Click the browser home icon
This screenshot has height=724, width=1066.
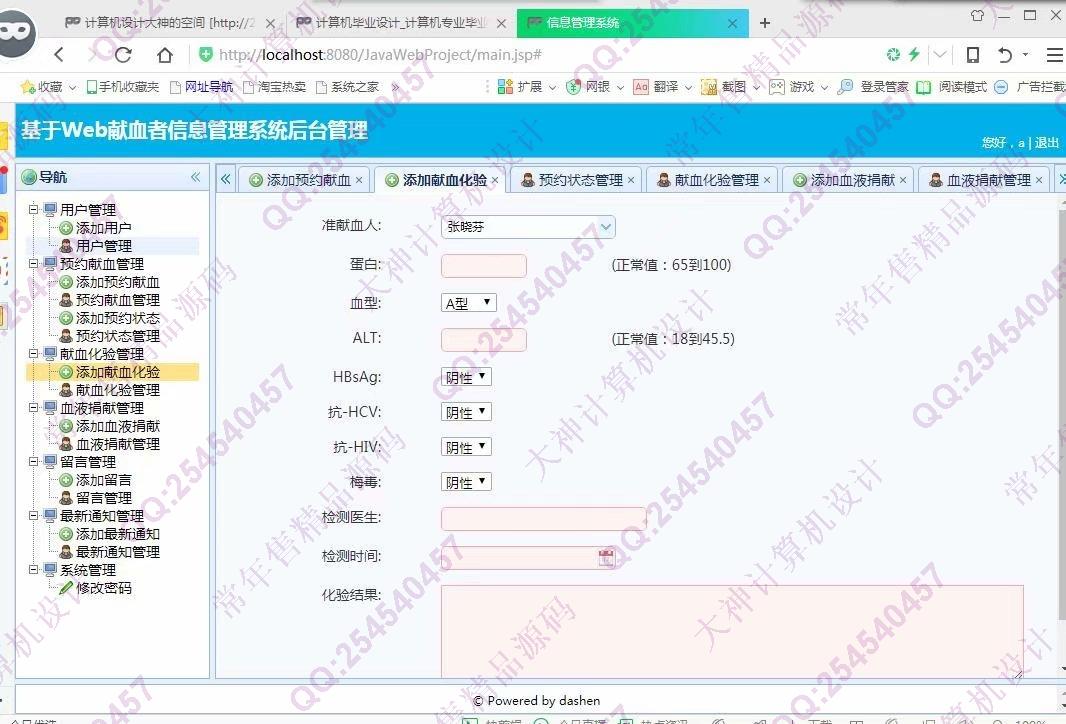coord(165,55)
